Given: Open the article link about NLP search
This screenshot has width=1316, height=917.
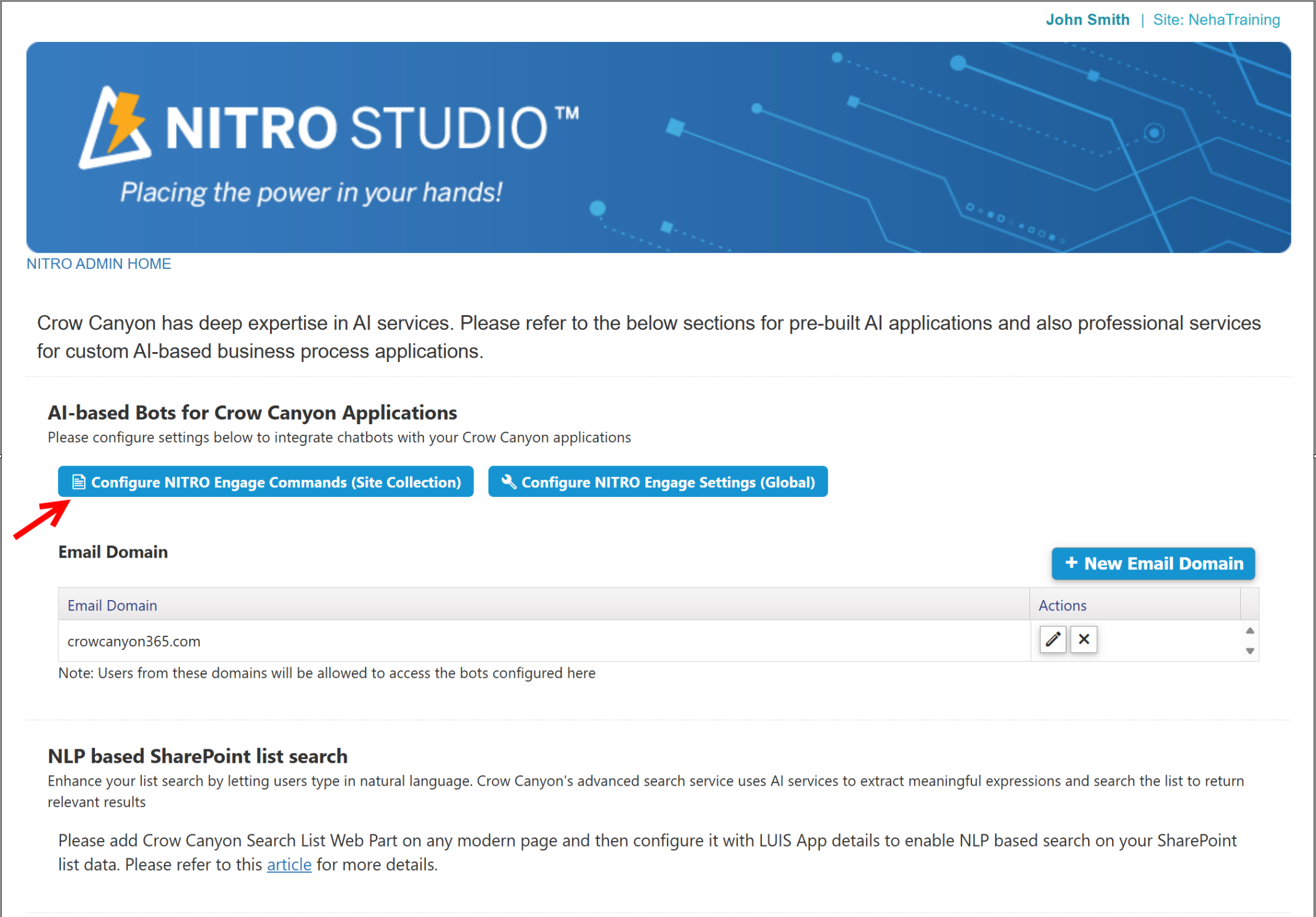Looking at the screenshot, I should (x=289, y=865).
